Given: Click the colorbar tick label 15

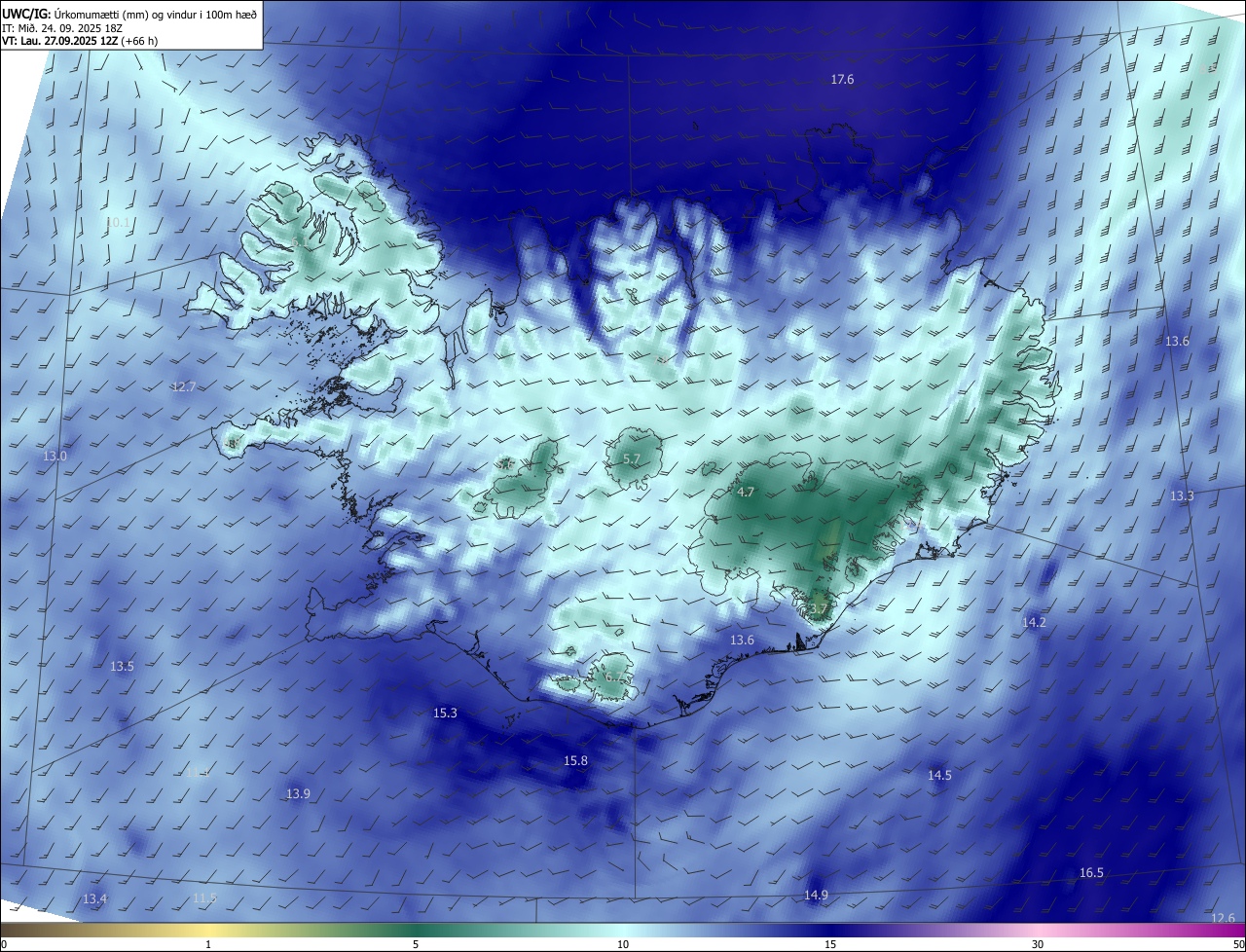Looking at the screenshot, I should (830, 944).
